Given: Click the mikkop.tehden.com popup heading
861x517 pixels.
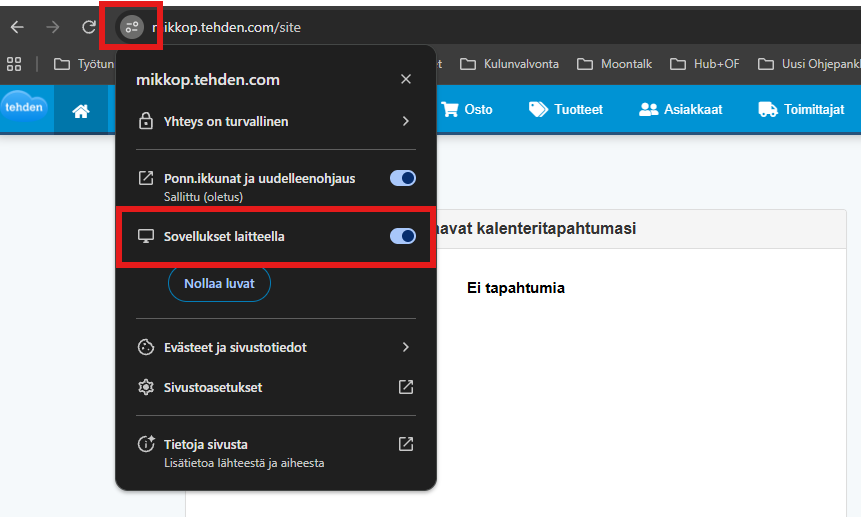Looking at the screenshot, I should click(x=208, y=80).
